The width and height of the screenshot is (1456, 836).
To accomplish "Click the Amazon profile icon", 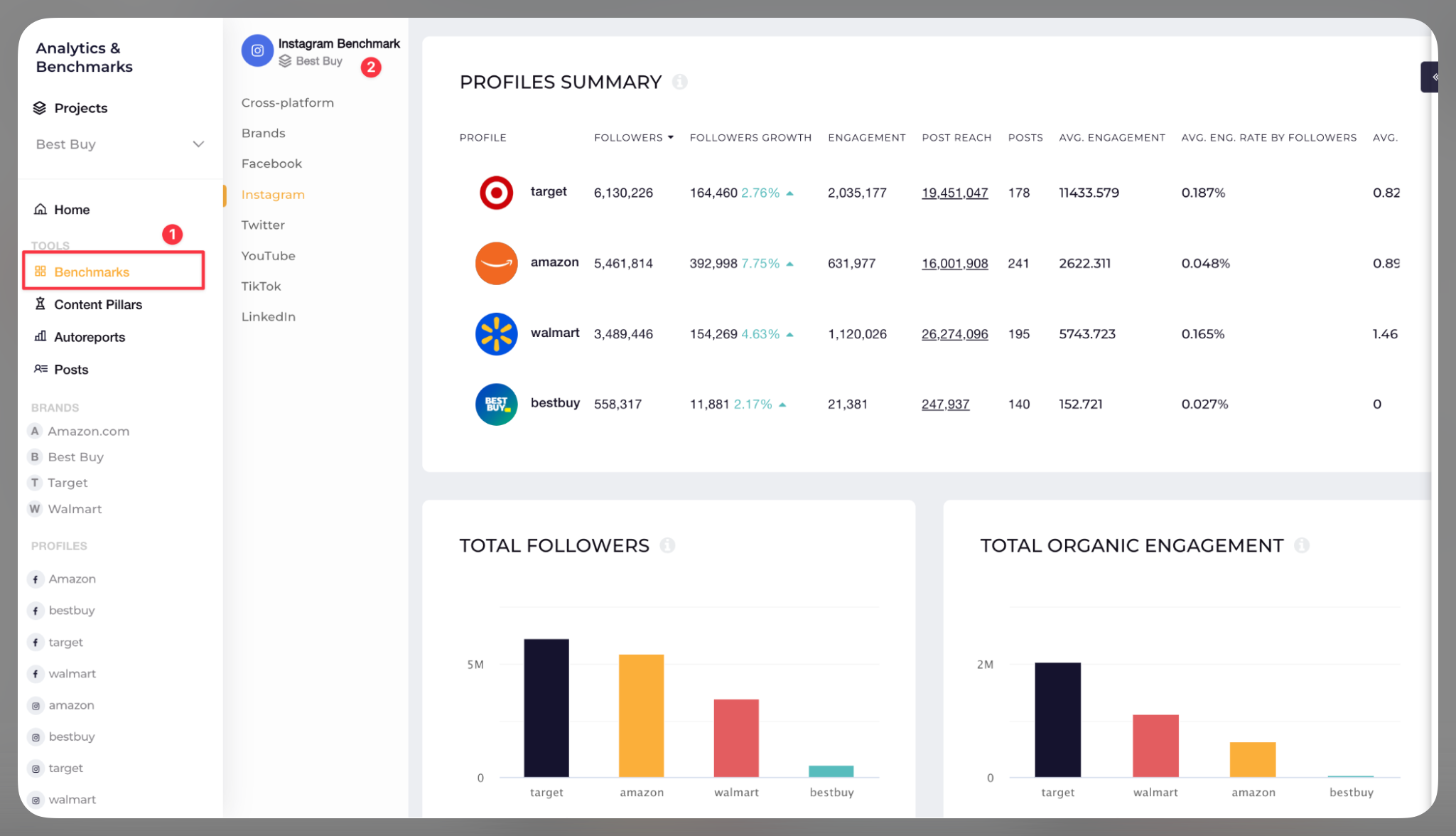I will pyautogui.click(x=497, y=262).
